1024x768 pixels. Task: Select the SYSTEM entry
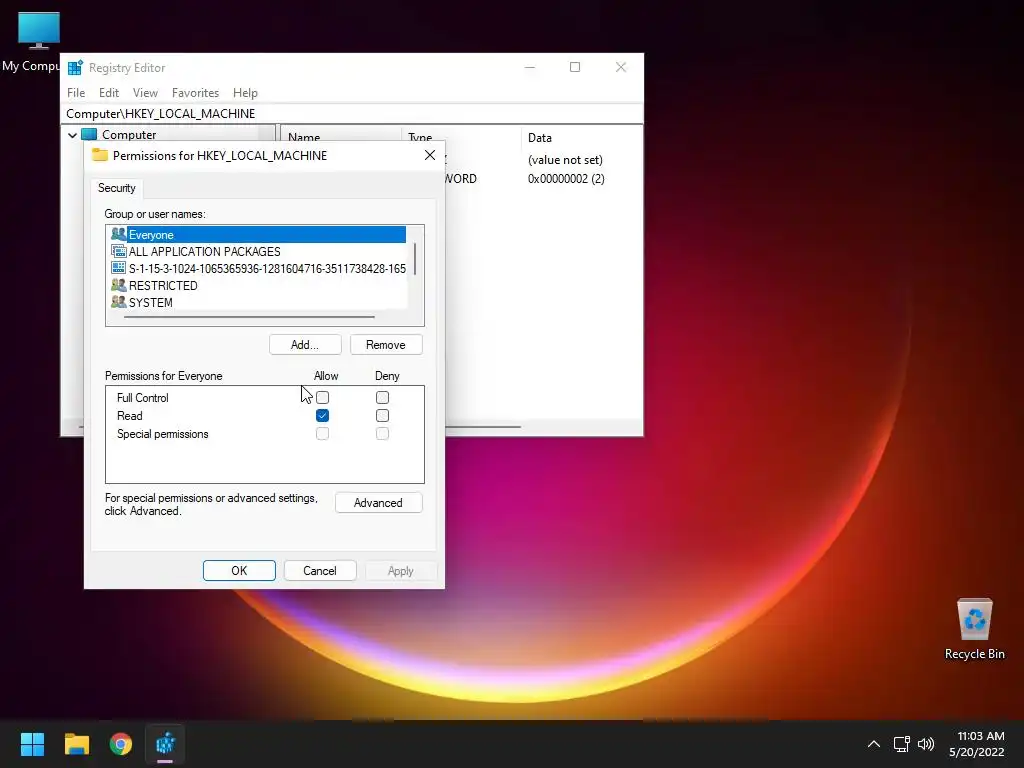(x=258, y=302)
